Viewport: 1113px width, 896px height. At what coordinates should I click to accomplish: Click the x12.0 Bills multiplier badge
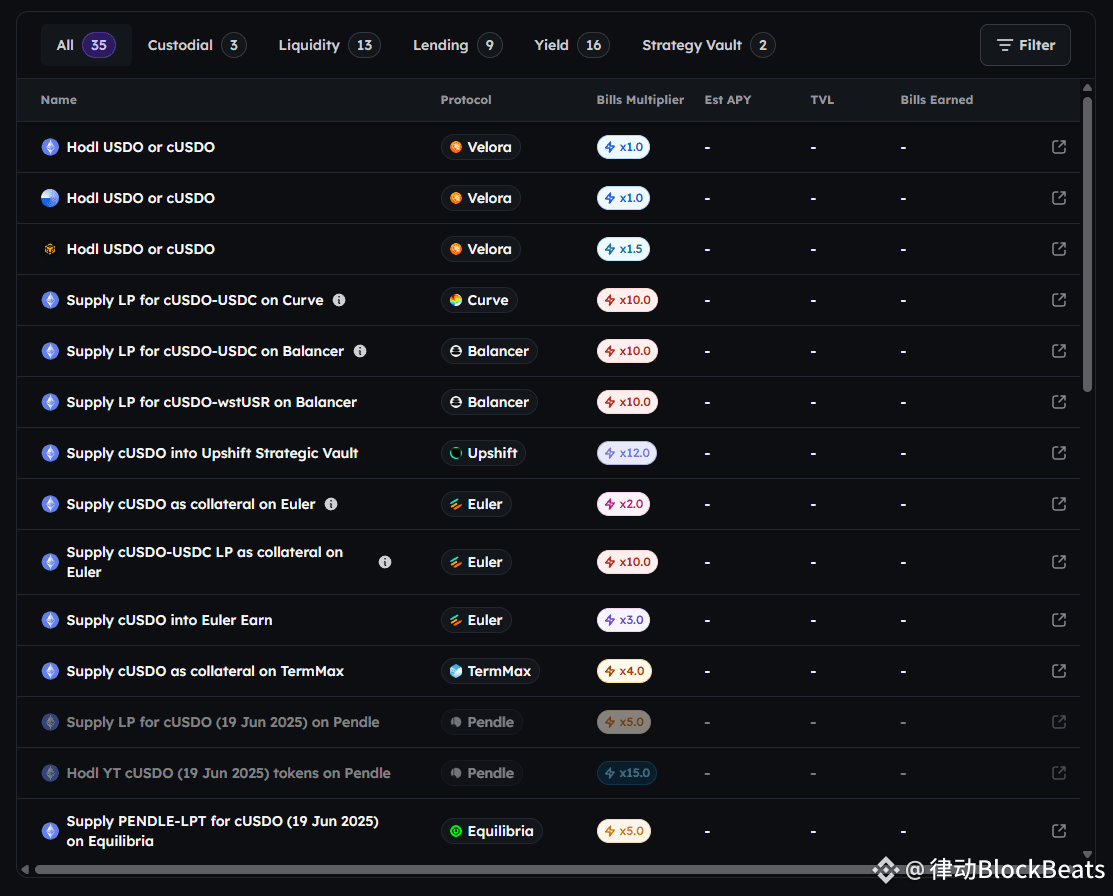click(627, 453)
